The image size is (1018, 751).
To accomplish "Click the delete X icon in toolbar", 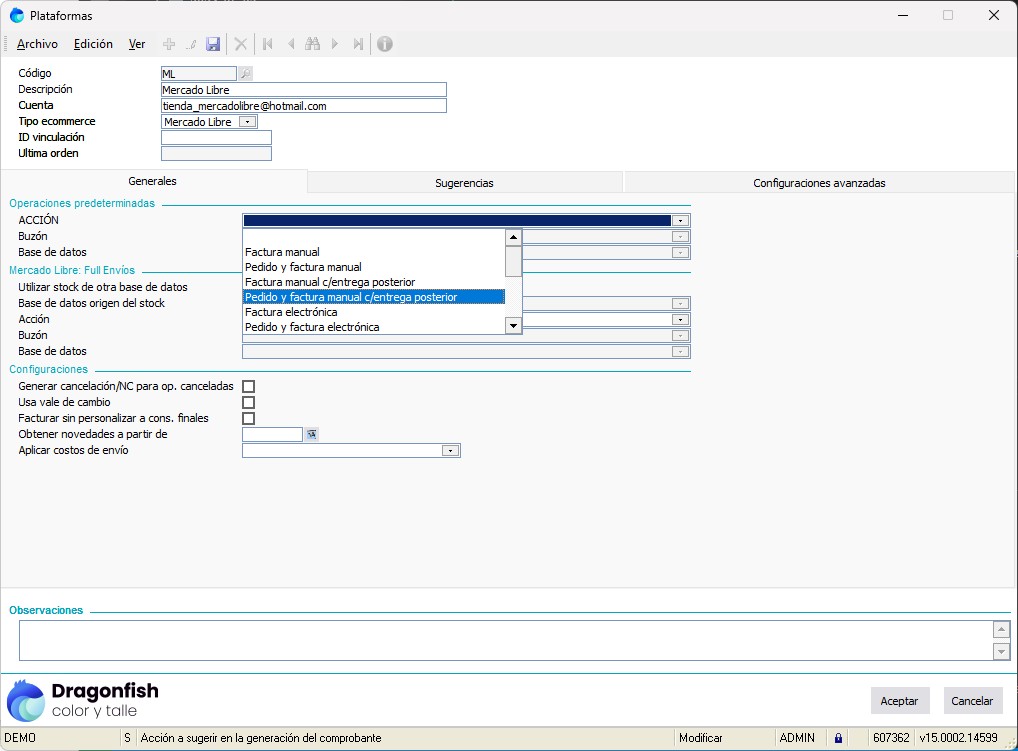I will coord(240,44).
